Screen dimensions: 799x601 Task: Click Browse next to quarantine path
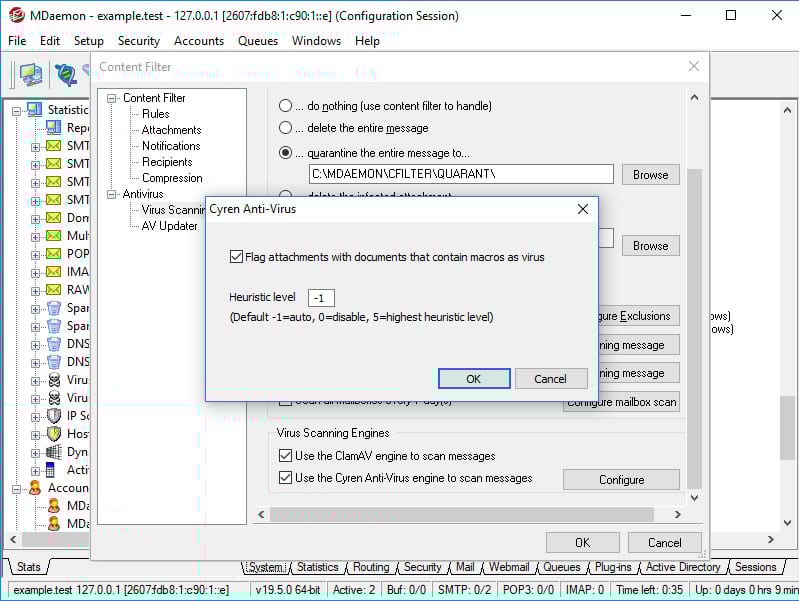[x=651, y=174]
